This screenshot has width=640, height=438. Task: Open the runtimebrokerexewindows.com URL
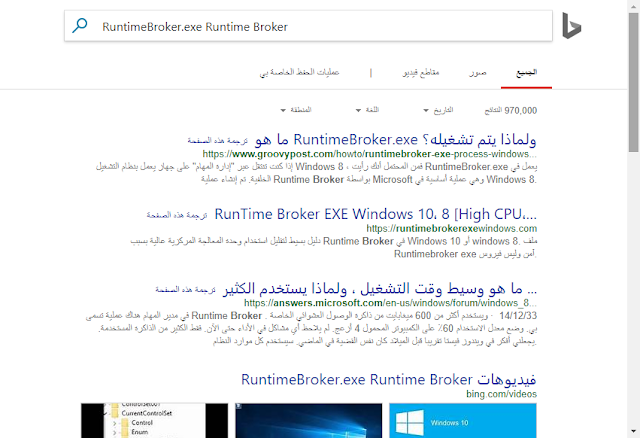pos(451,228)
